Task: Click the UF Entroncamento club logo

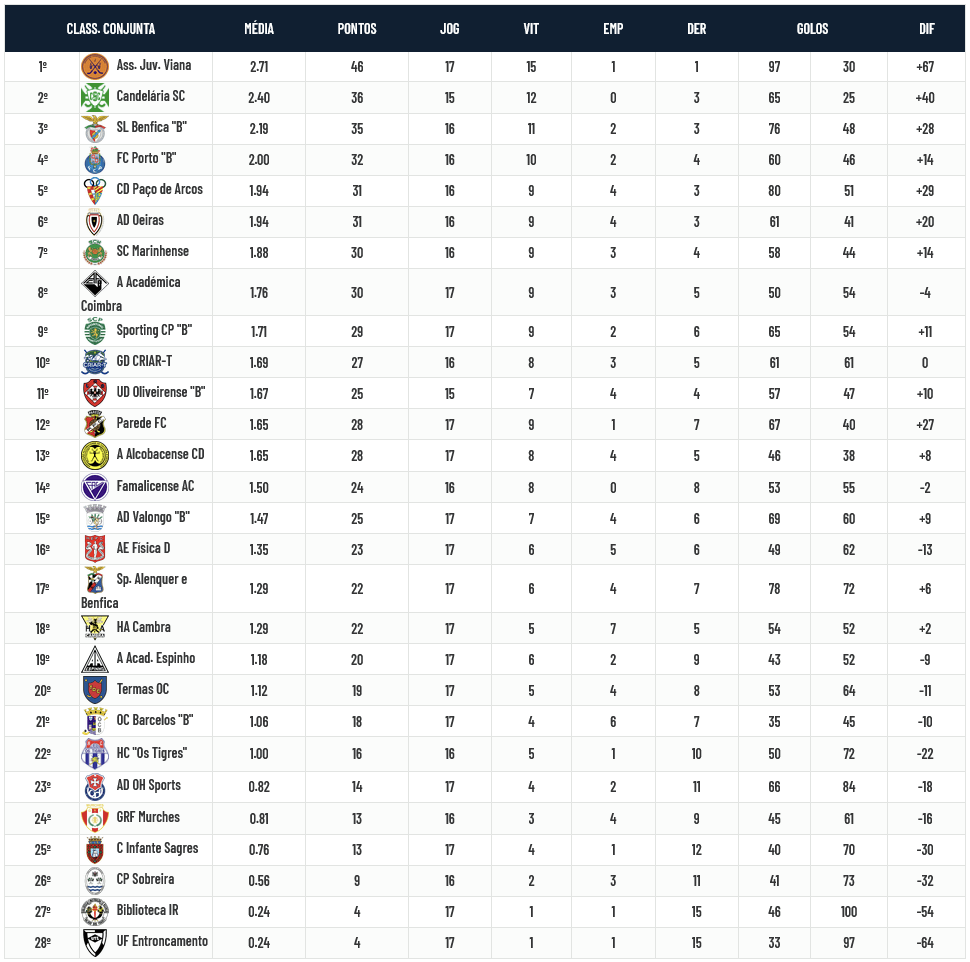Action: [x=94, y=942]
